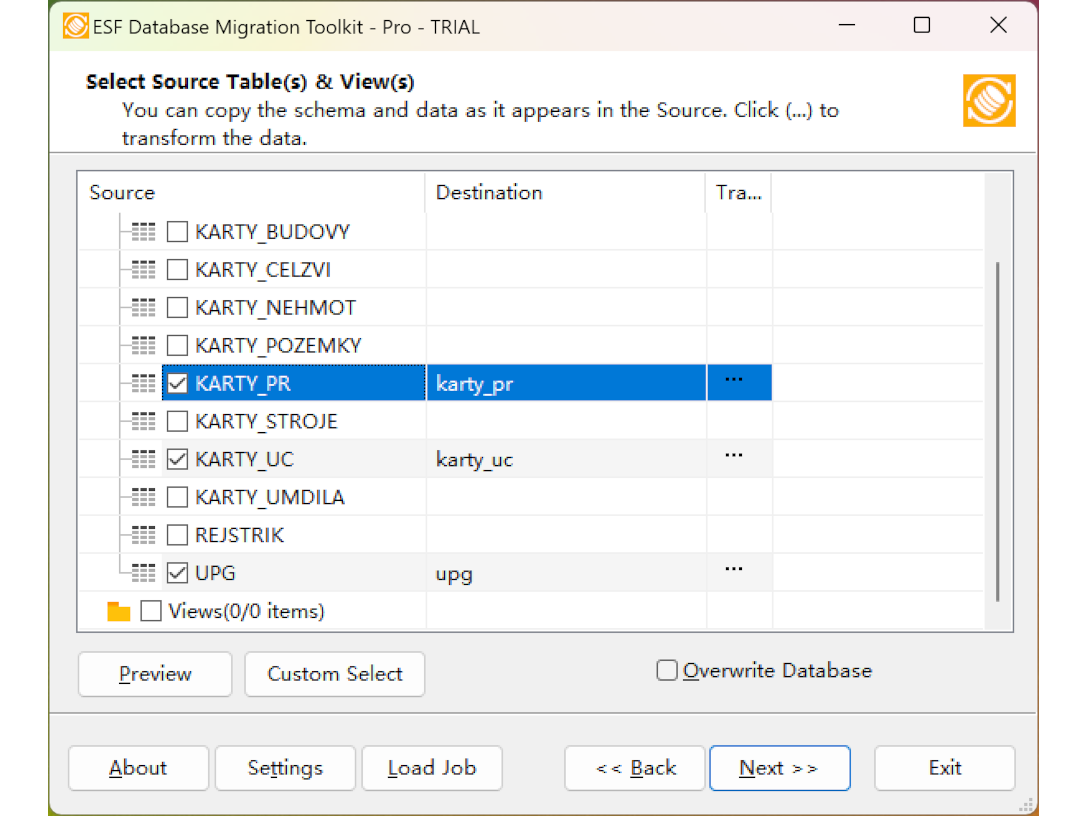Click the table icon beside KARTY_PR
This screenshot has width=1088, height=816.
pos(141,382)
